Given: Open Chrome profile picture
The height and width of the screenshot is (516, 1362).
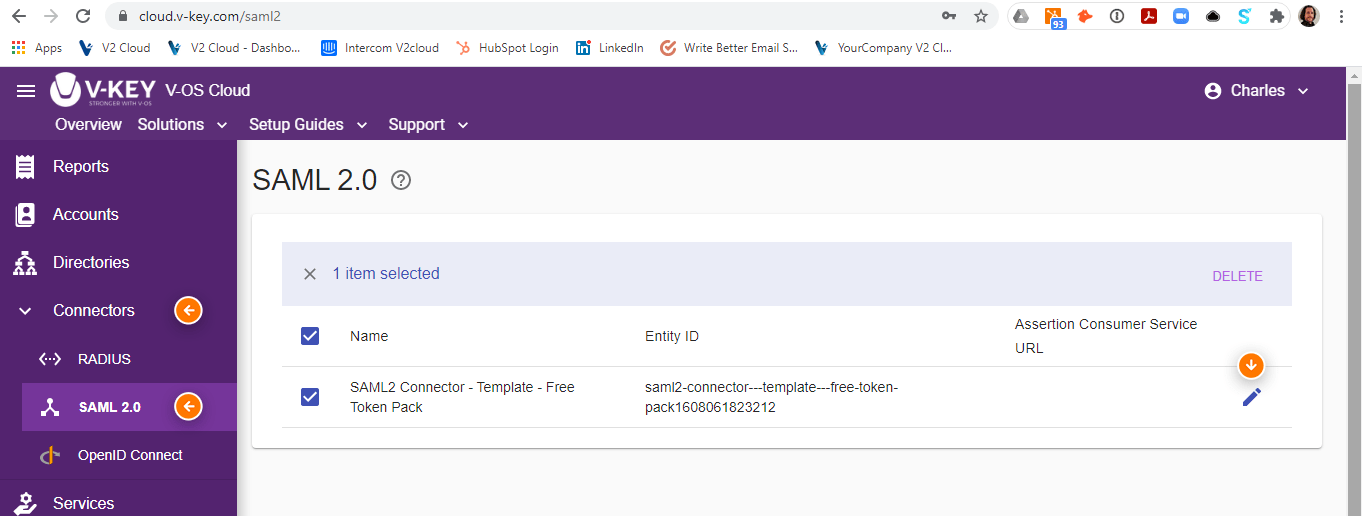Looking at the screenshot, I should (1309, 16).
